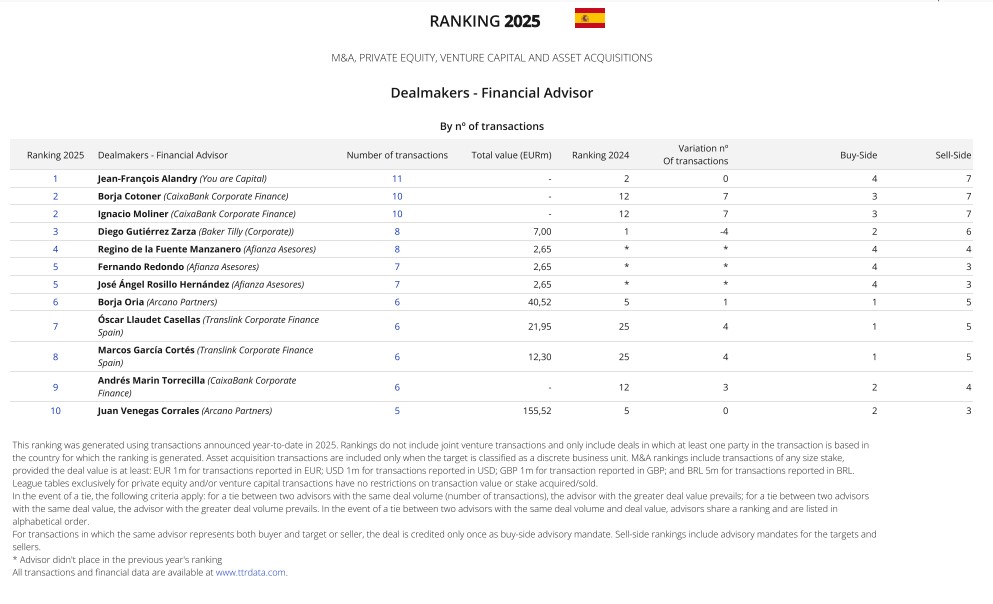Select the Ranking 2025 column header
993x604 pixels.
pos(55,155)
